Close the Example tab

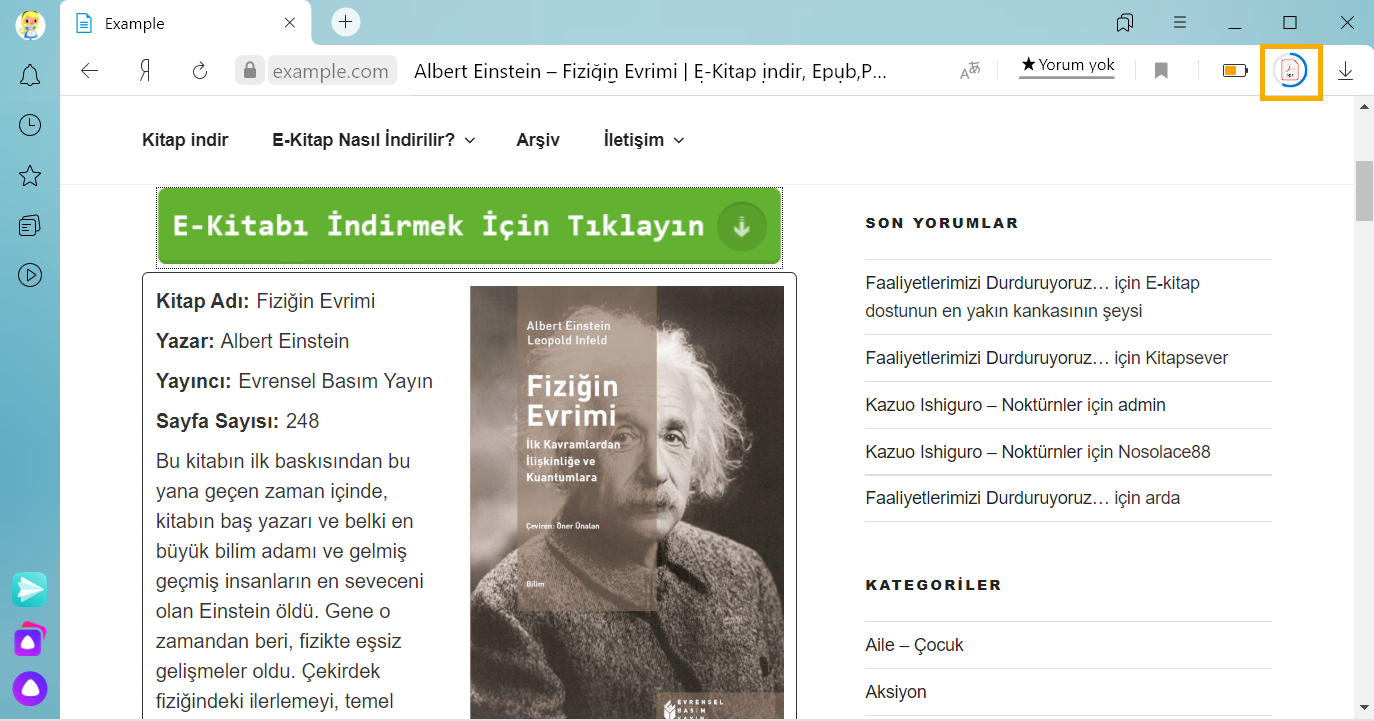click(290, 23)
